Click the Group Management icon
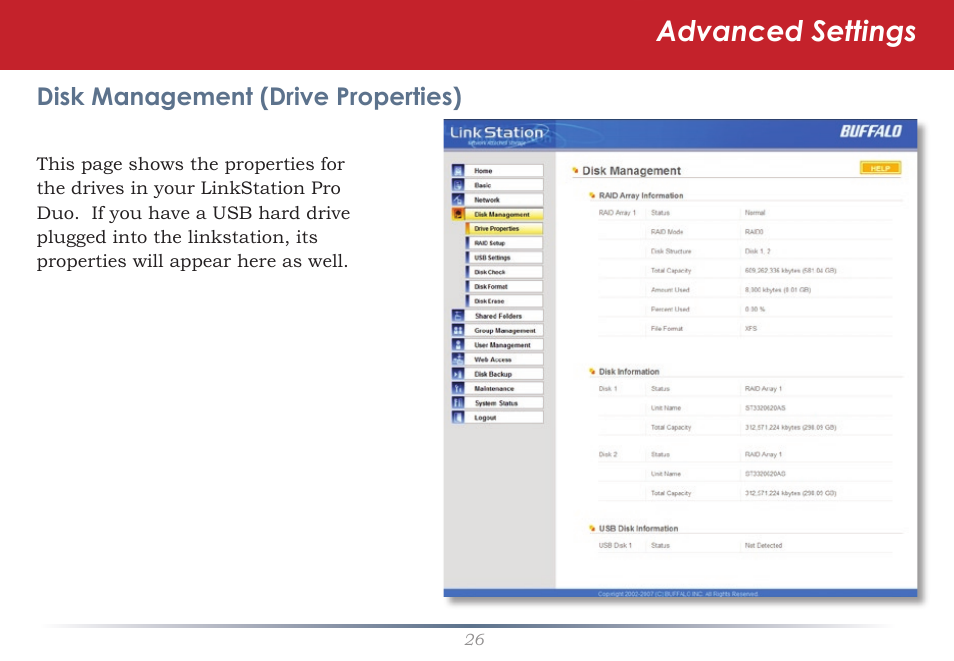954x661 pixels. (458, 330)
